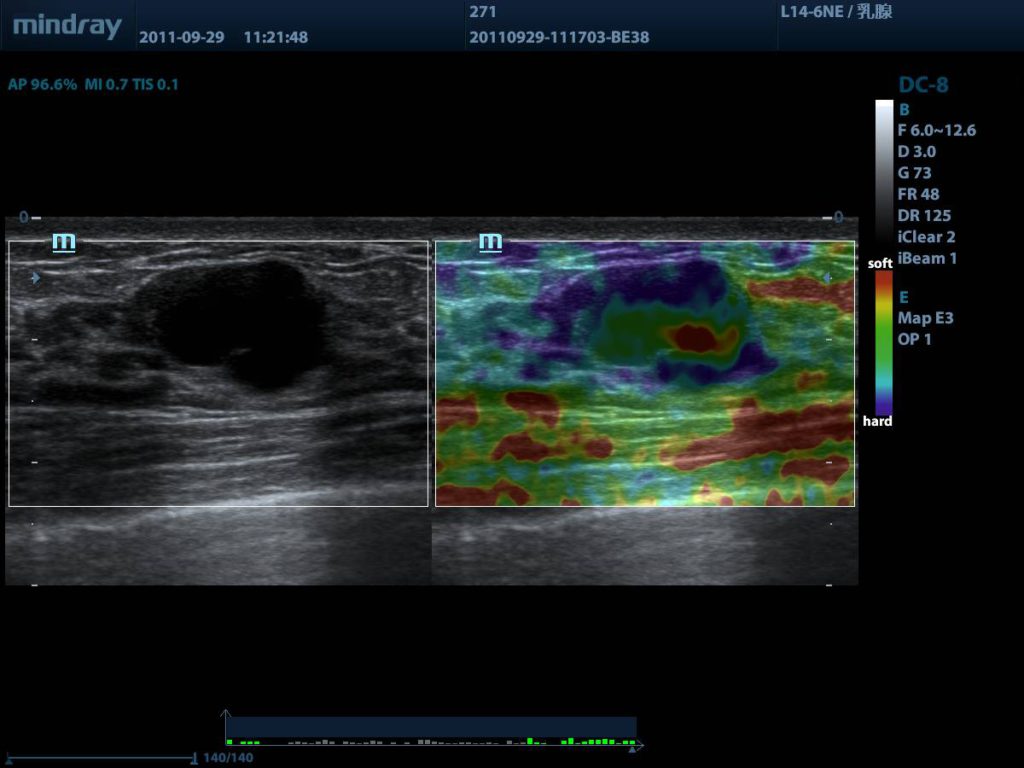
Task: Click the end marker of the strain graph
Action: (x=640, y=745)
